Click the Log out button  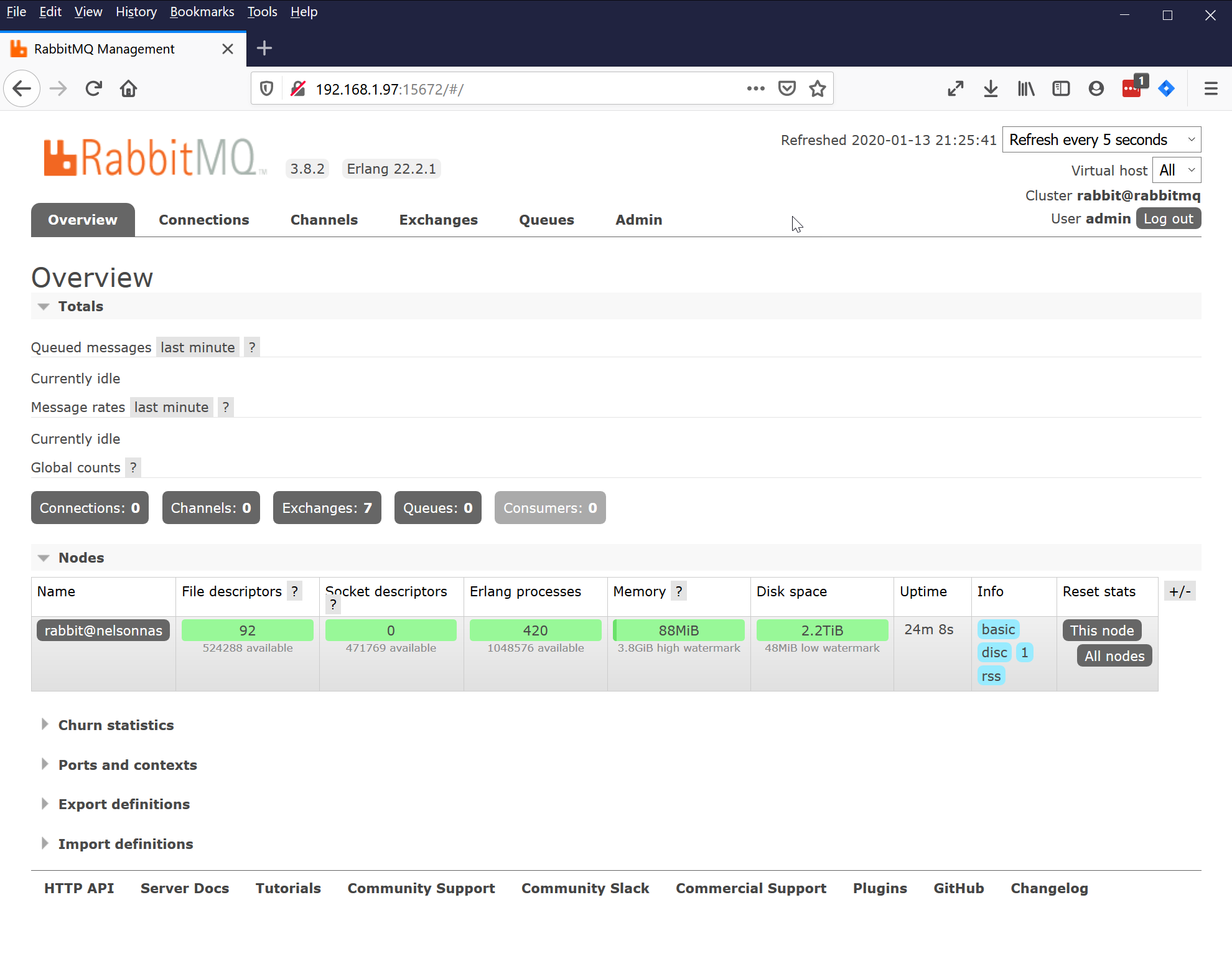[x=1168, y=219]
